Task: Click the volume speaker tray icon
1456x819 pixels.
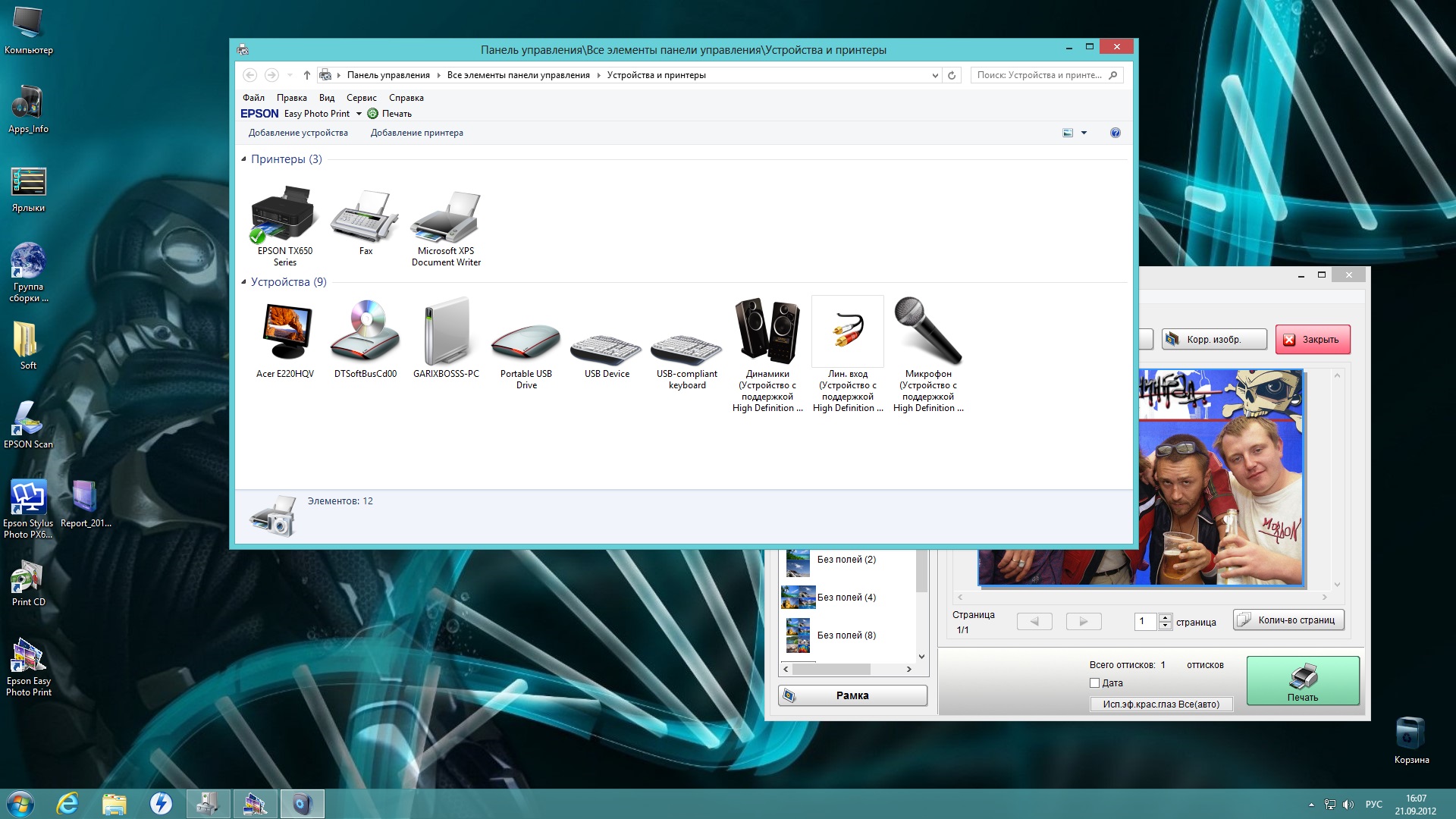Action: tap(1348, 805)
